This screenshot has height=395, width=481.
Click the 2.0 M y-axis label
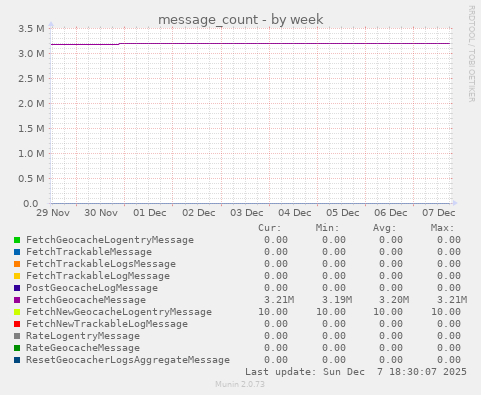coord(31,104)
